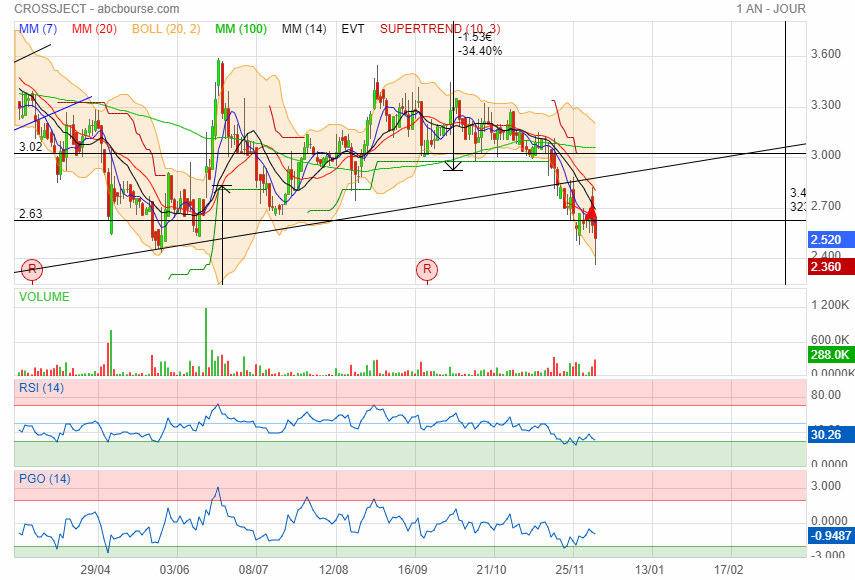Click the EVT legend label

353,29
